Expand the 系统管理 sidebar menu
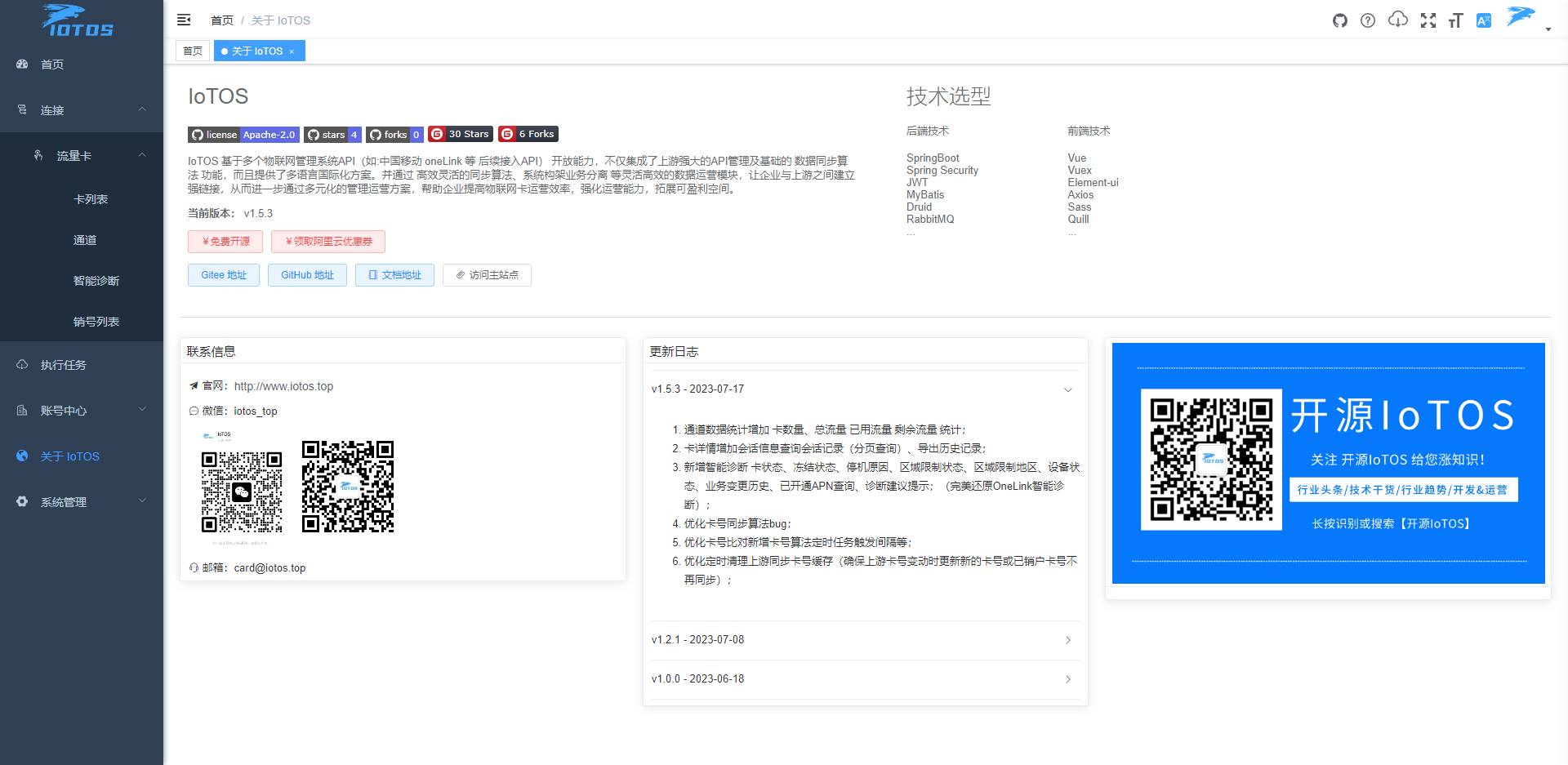This screenshot has width=1568, height=765. pos(82,502)
